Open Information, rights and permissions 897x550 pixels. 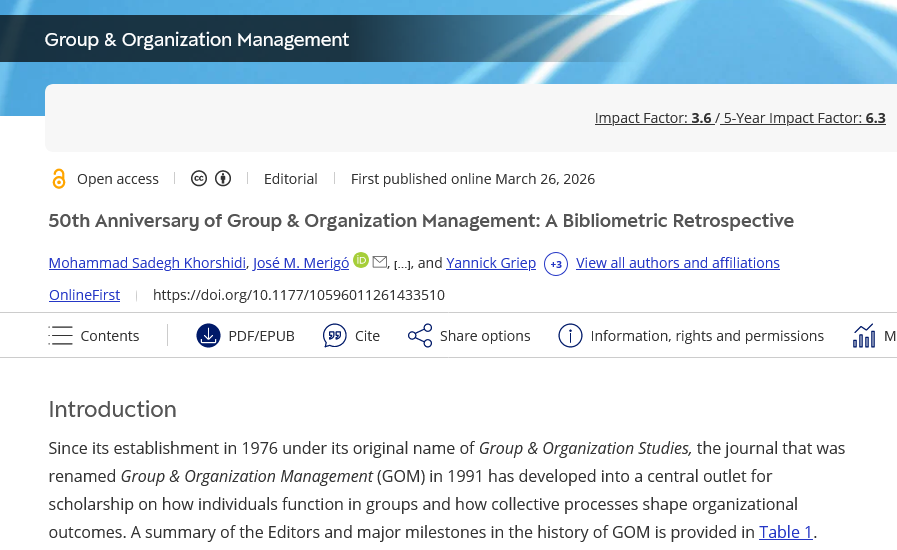[x=691, y=335]
